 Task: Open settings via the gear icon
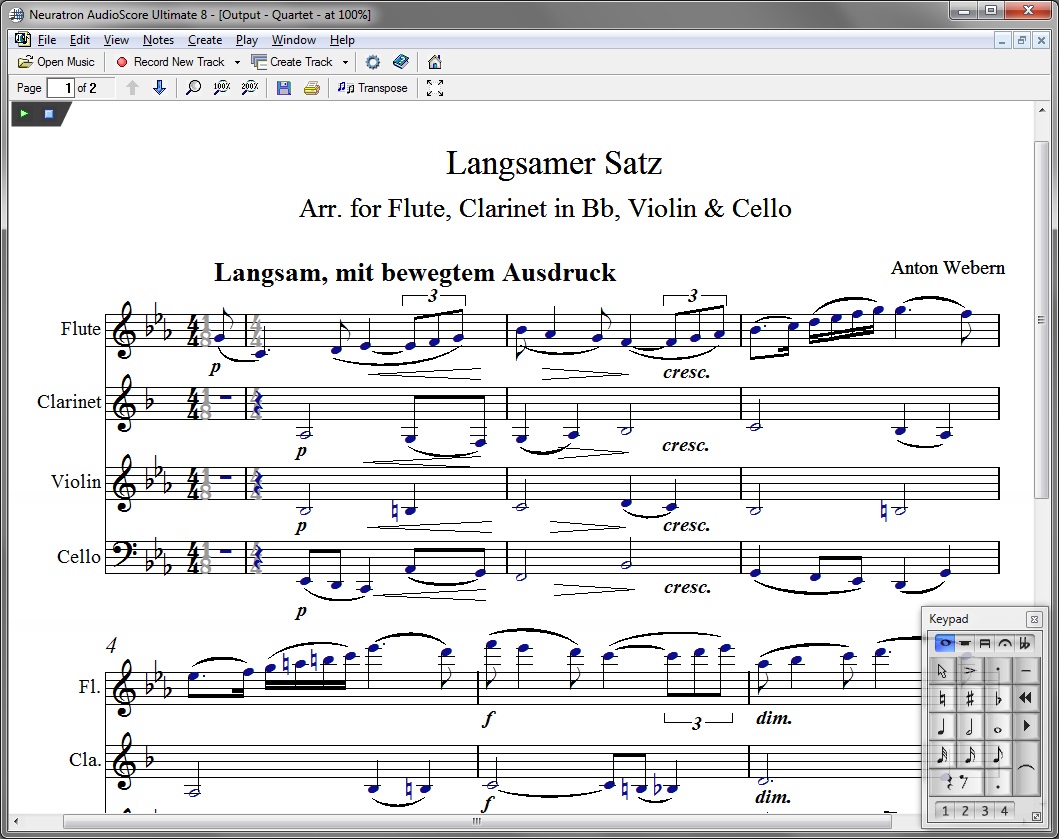click(373, 62)
